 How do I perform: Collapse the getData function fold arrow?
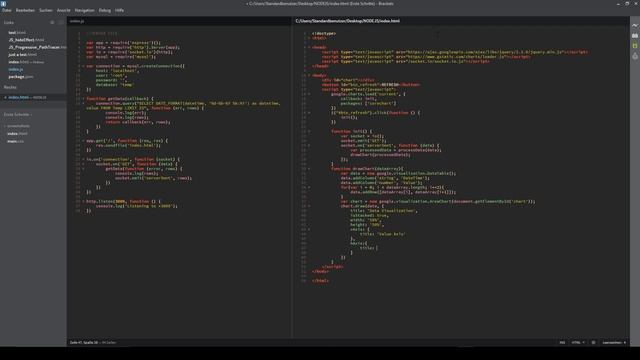point(83,99)
